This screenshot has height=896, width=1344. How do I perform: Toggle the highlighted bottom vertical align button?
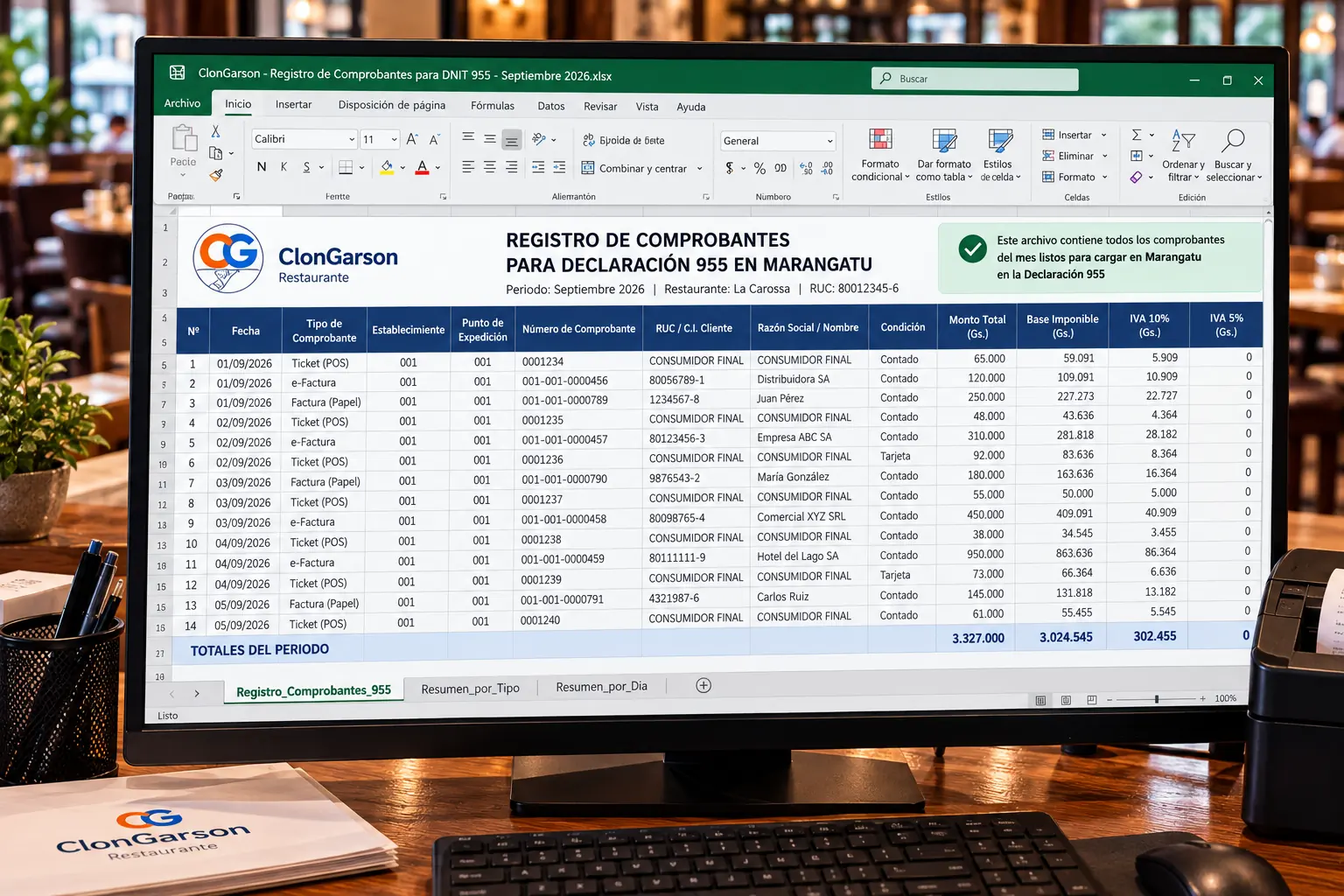tap(512, 139)
